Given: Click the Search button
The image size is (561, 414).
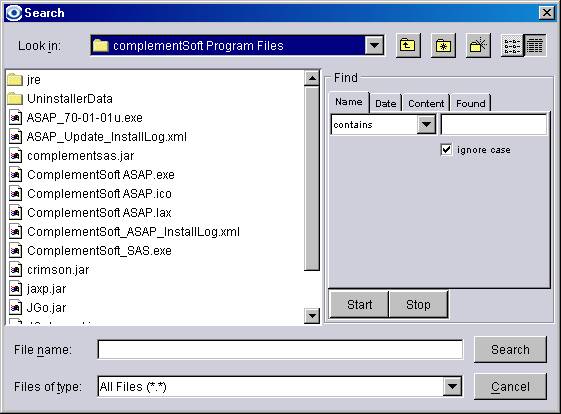Looking at the screenshot, I should pos(510,349).
